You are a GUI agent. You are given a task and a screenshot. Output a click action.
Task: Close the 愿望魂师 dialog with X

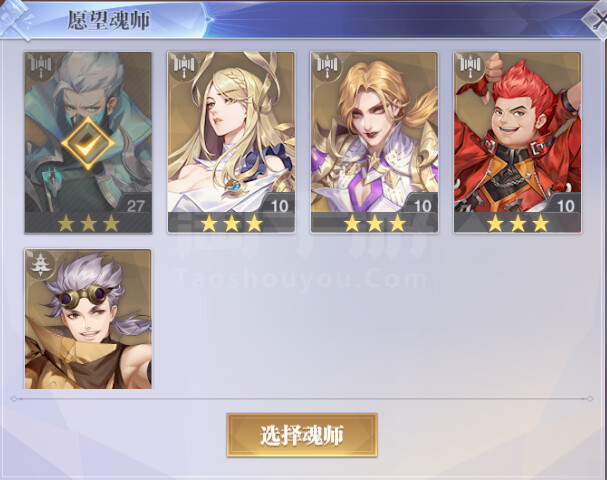(x=597, y=20)
